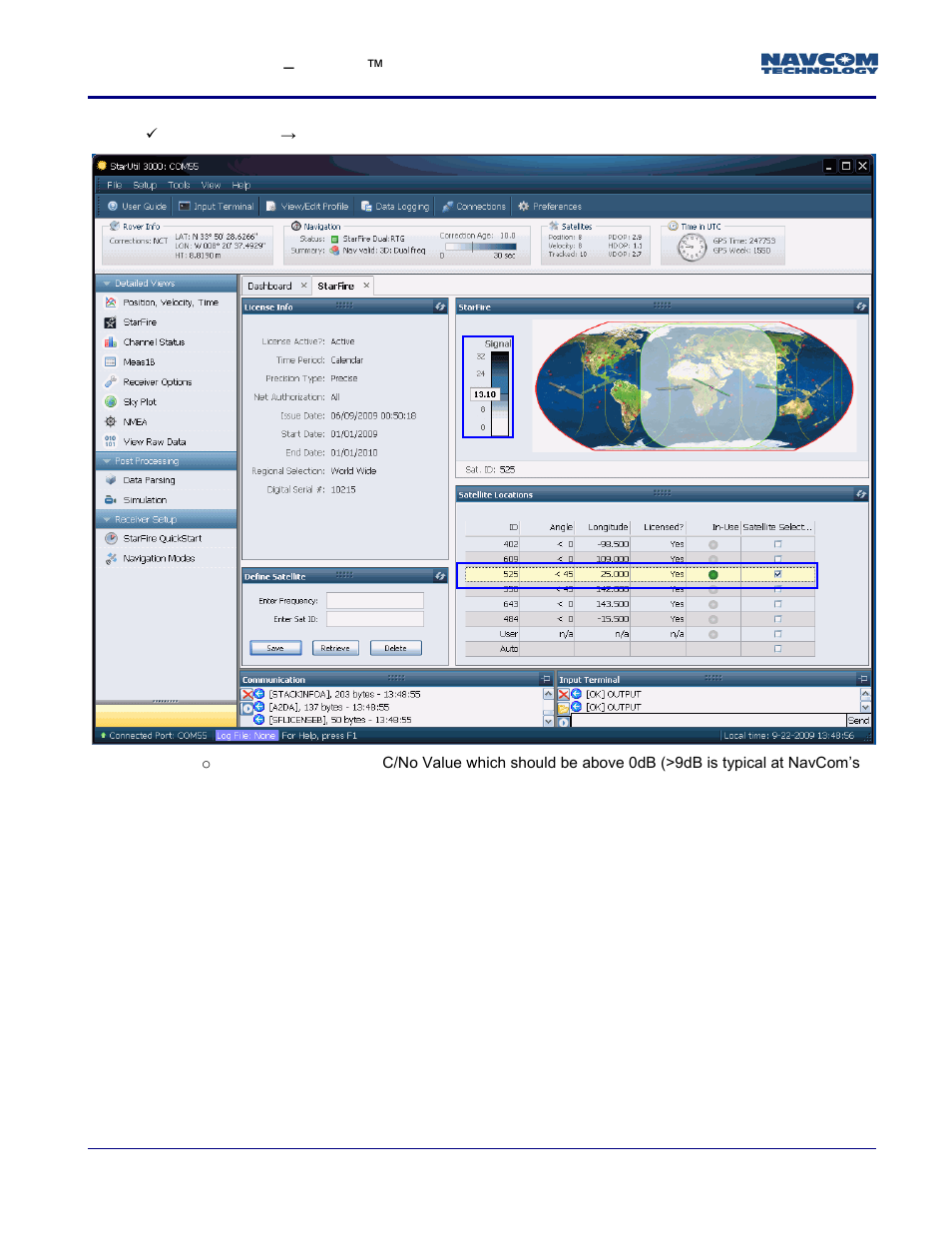Click refresh icon on Satellite Locations panel
952x1233 pixels.
click(861, 494)
